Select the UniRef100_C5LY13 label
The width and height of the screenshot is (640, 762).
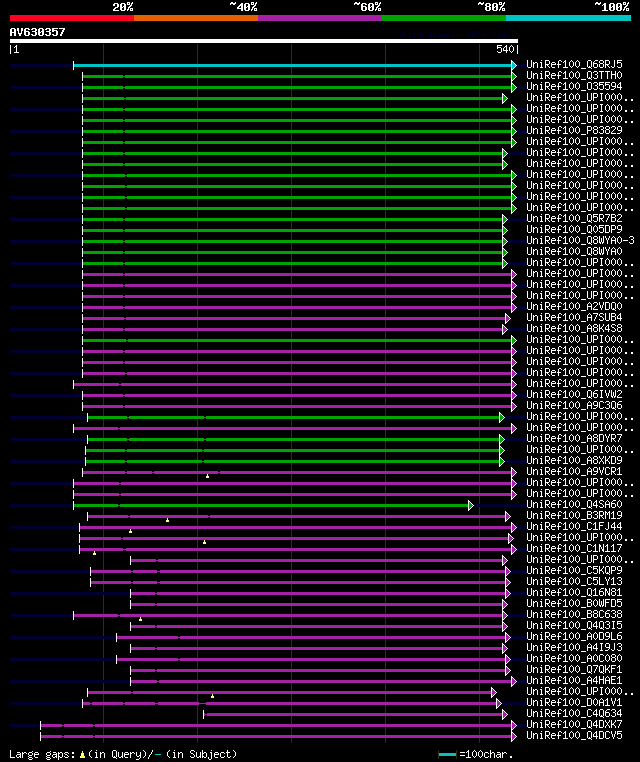[x=574, y=581]
